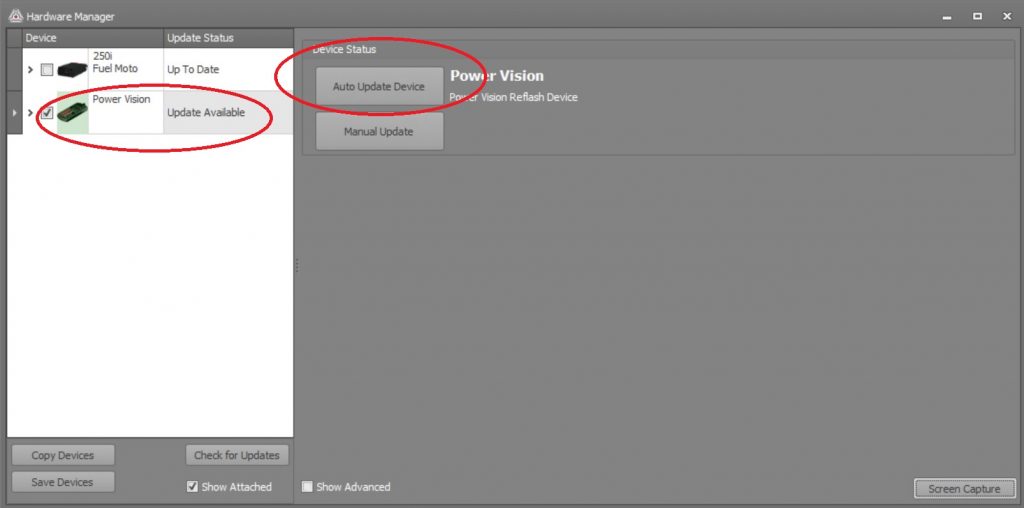Viewport: 1024px width, 508px height.
Task: Click the Power Vision device thumbnail
Action: click(73, 113)
